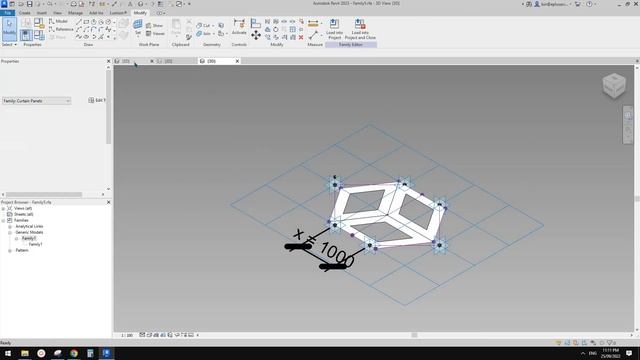640x360 pixels.
Task: Open the Windows Start menu
Action: click(8, 353)
